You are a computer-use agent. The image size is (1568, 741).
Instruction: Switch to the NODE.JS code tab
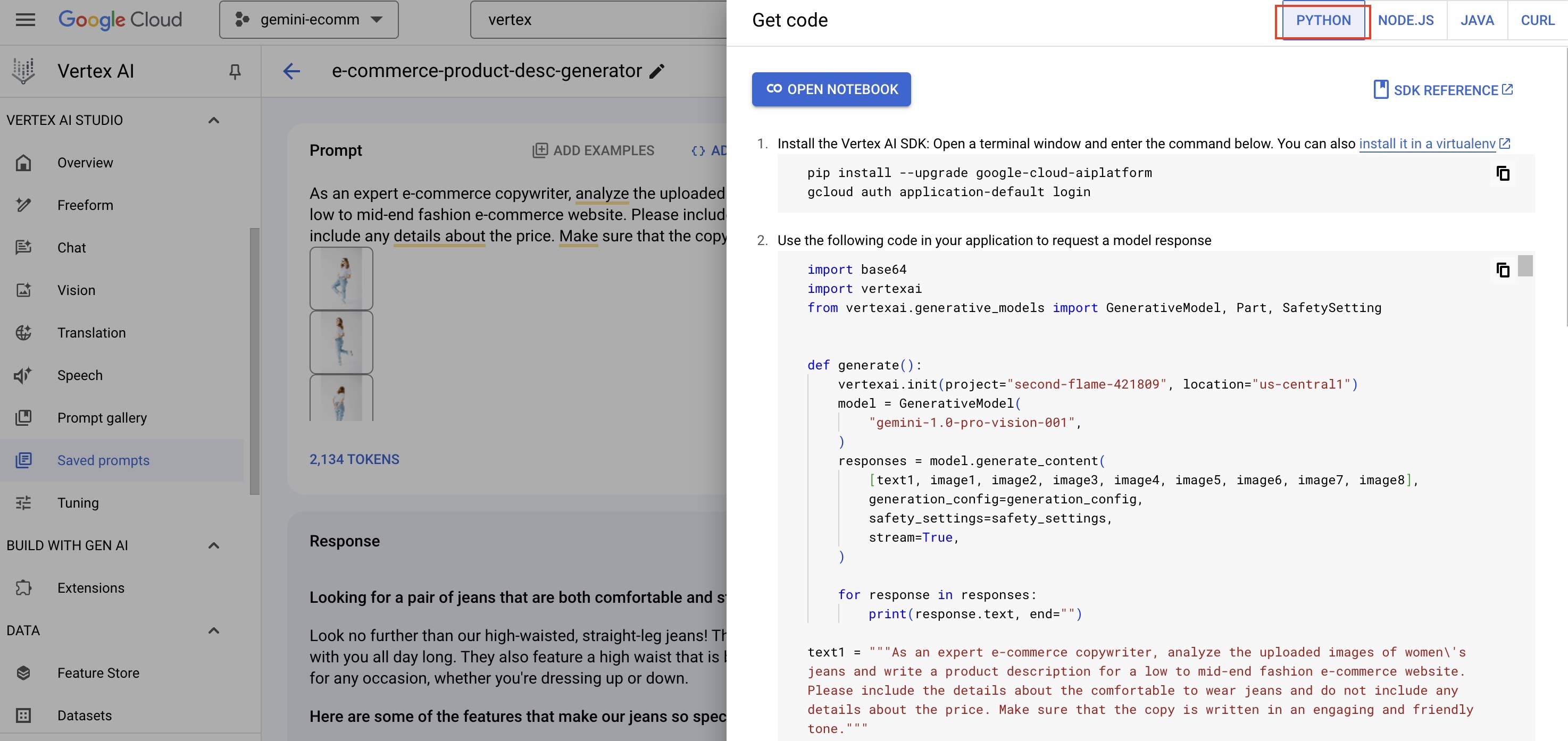click(x=1406, y=20)
